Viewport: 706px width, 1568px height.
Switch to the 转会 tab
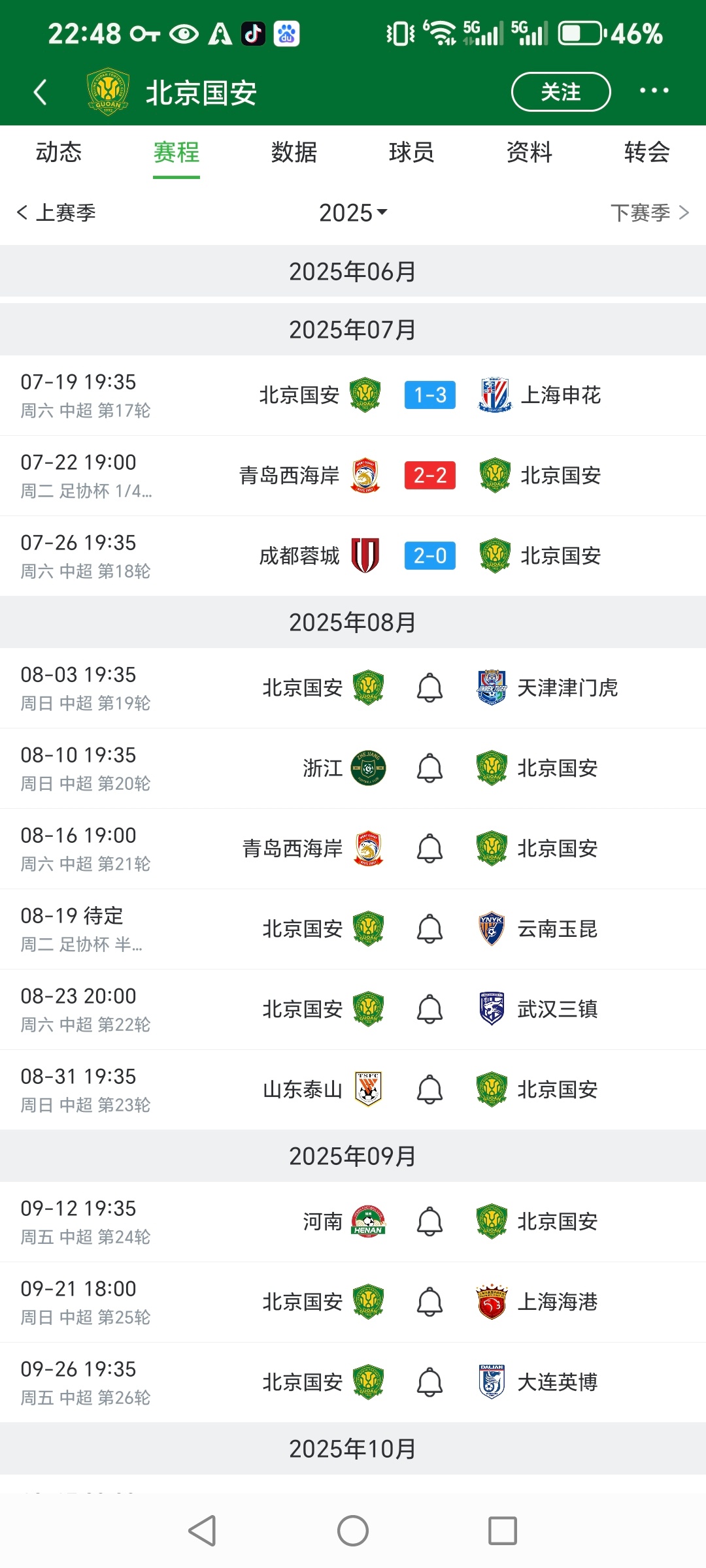pyautogui.click(x=647, y=152)
